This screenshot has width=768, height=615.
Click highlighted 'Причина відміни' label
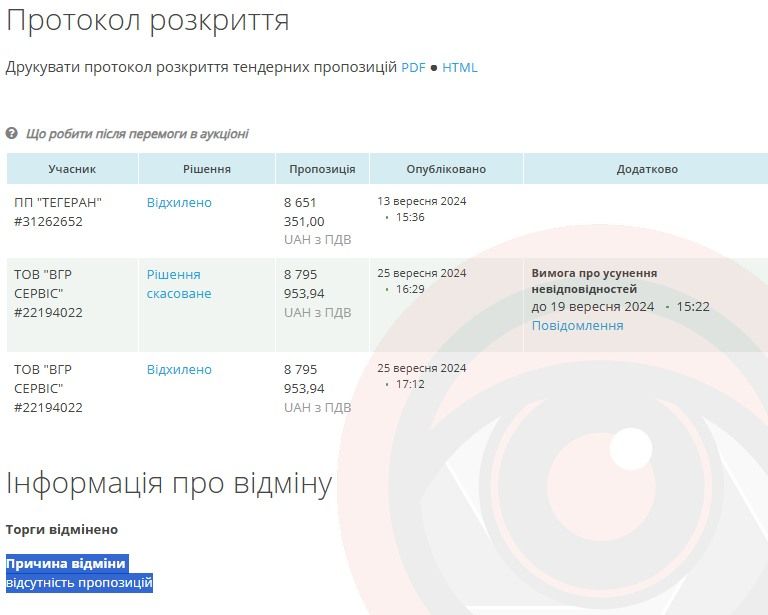[x=66, y=564]
